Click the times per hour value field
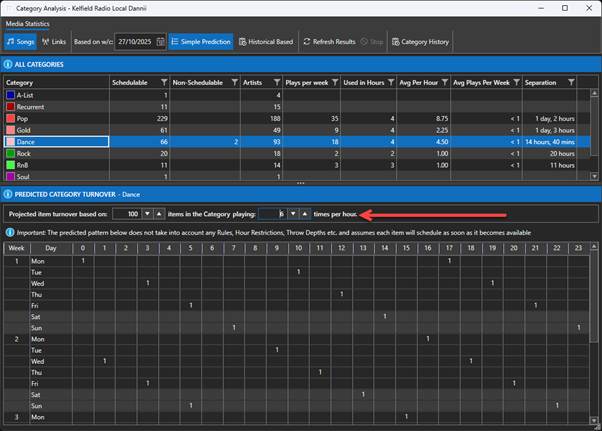 click(x=272, y=214)
